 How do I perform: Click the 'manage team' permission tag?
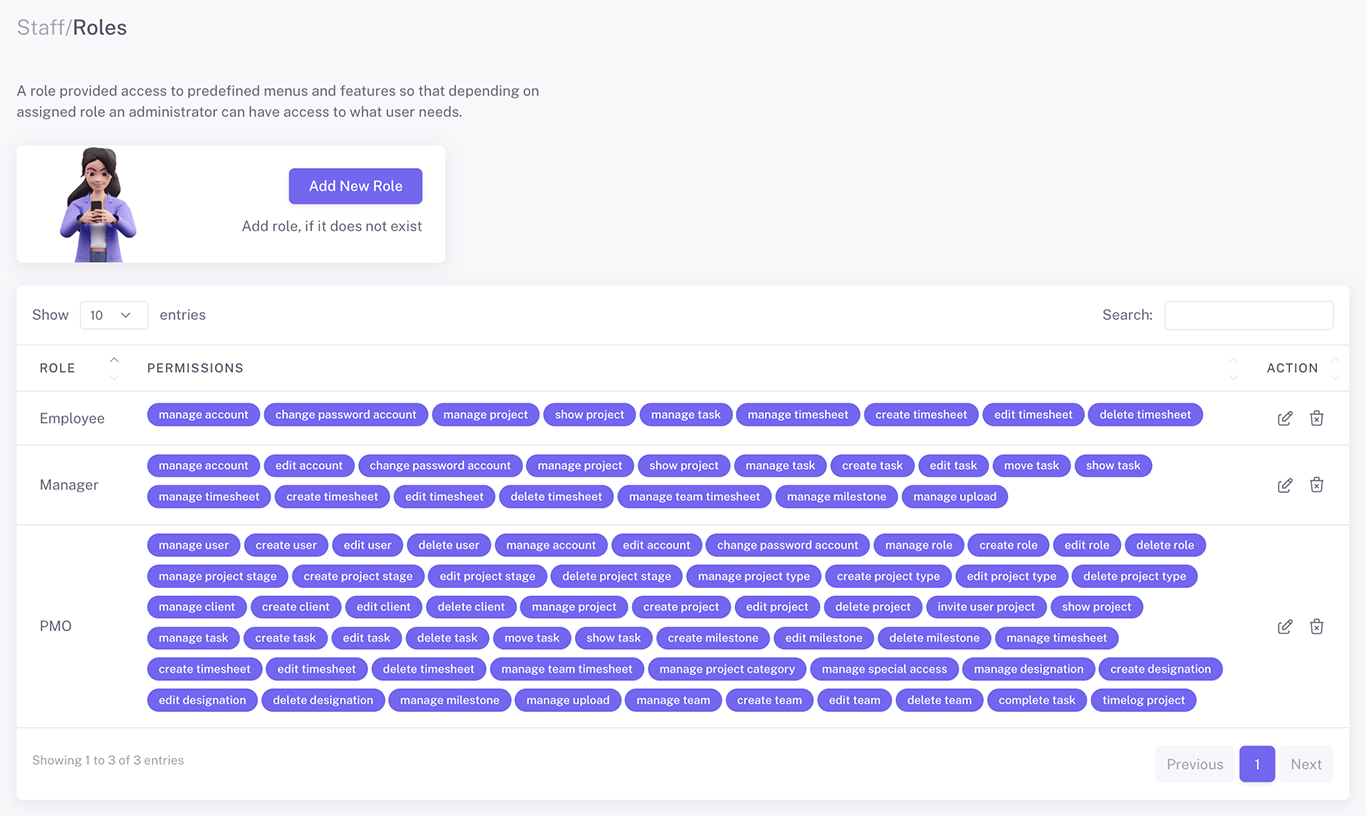coord(673,700)
